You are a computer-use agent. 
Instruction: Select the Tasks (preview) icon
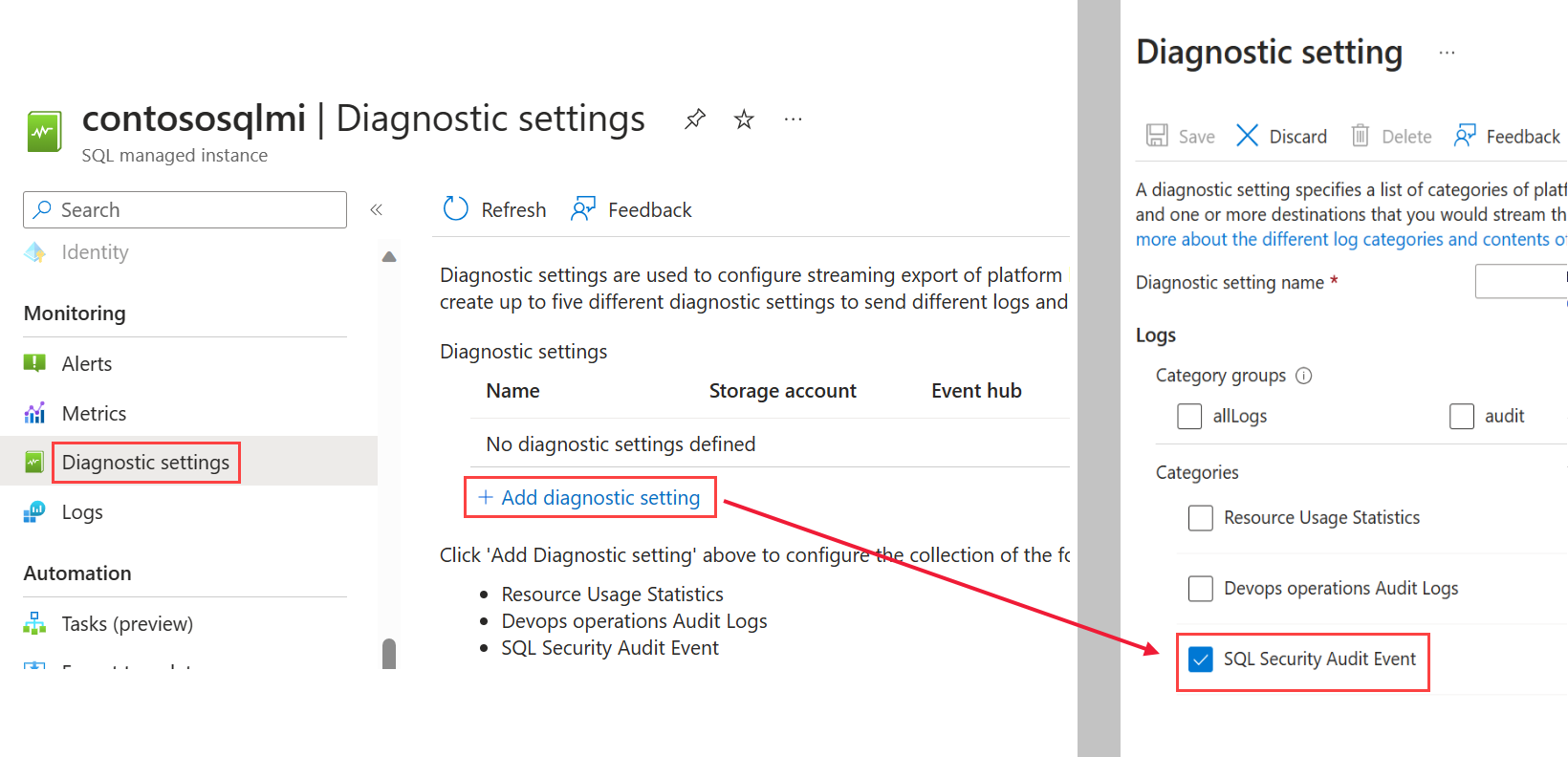tap(33, 623)
